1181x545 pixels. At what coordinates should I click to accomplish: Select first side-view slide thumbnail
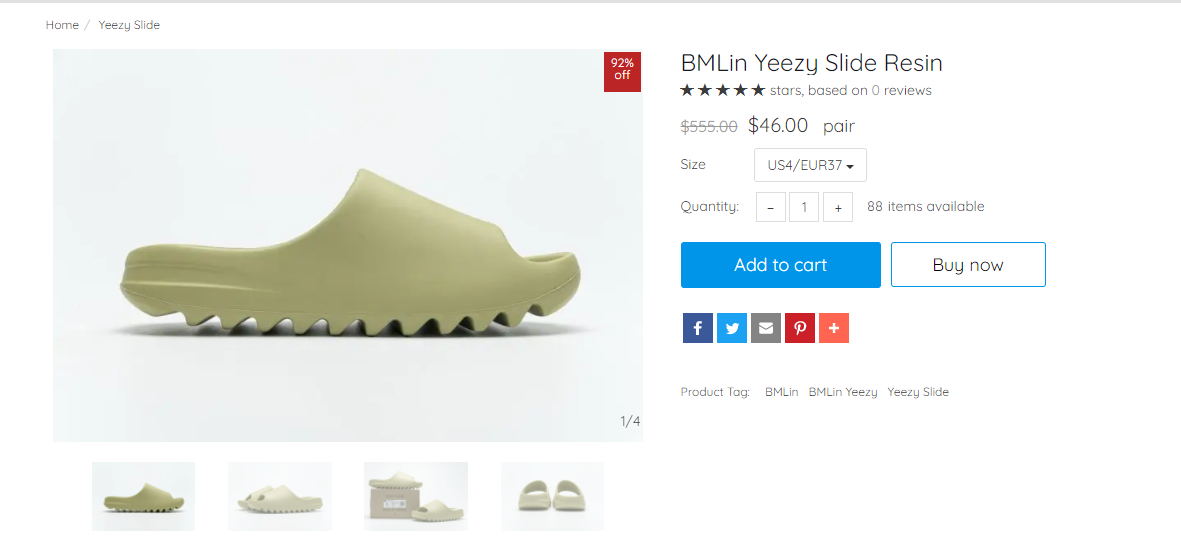143,496
